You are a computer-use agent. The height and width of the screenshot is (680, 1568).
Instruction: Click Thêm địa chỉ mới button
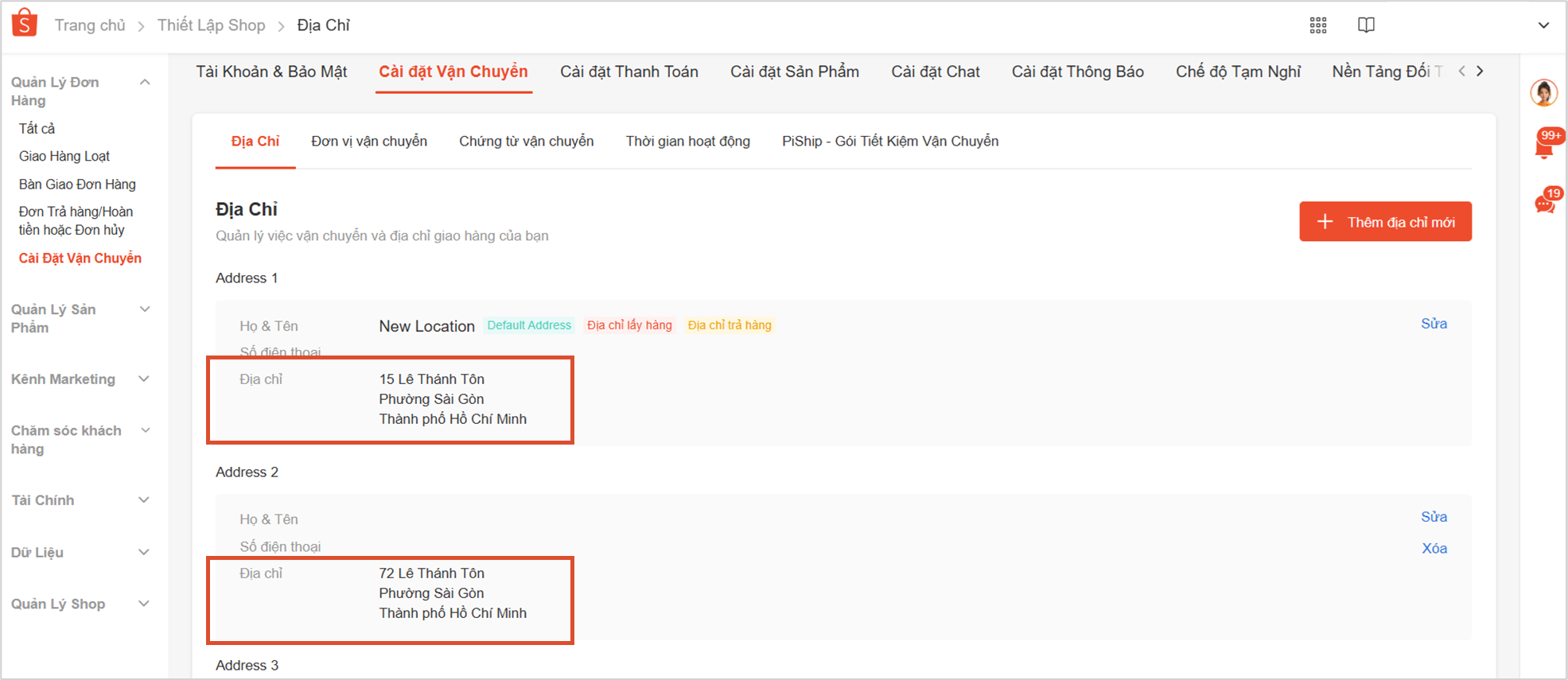pos(1384,222)
